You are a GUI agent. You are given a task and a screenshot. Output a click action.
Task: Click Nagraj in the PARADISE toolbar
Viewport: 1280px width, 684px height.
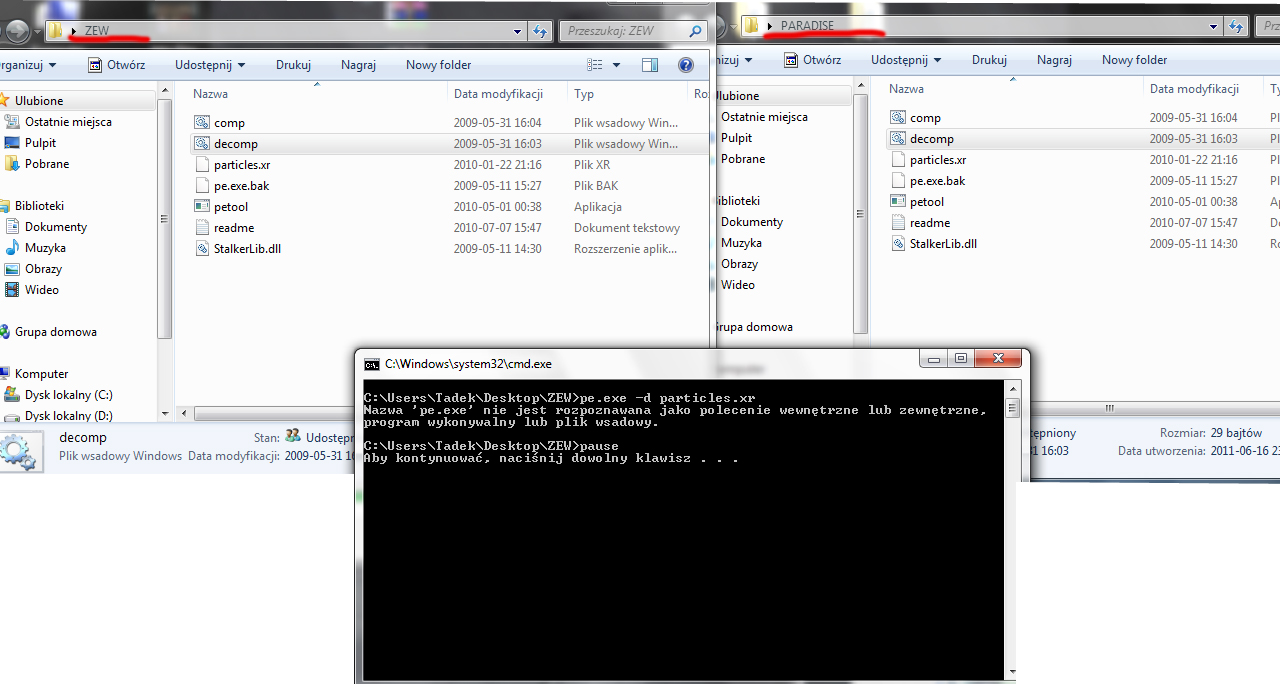click(1054, 60)
